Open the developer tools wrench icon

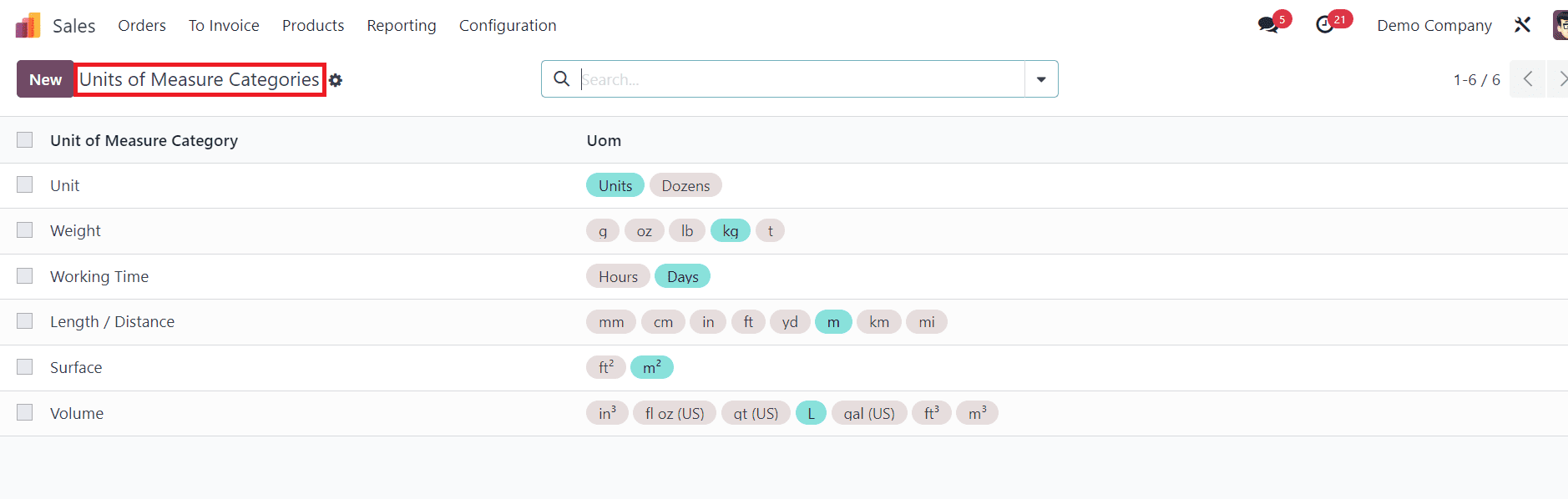click(x=1522, y=25)
